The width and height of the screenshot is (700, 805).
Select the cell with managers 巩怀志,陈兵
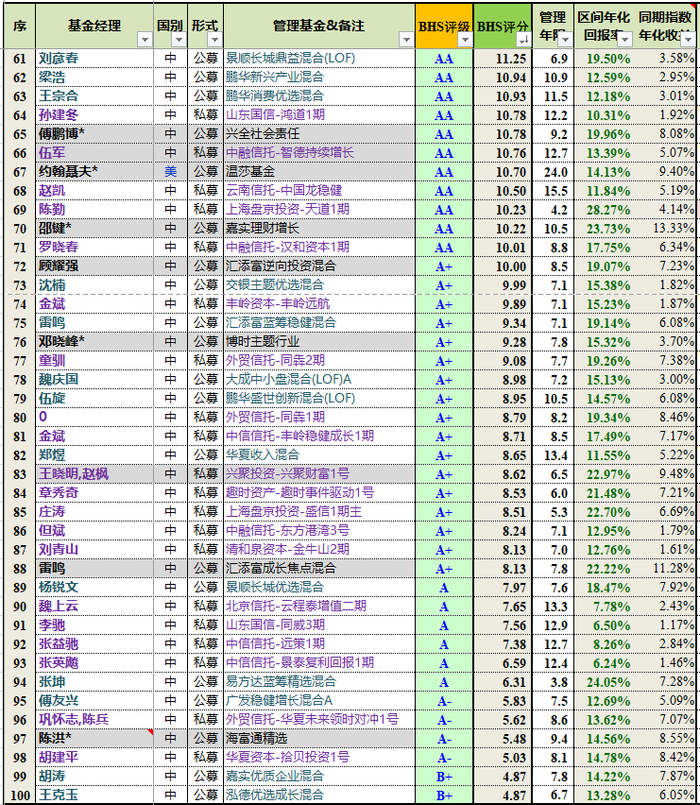pos(94,720)
